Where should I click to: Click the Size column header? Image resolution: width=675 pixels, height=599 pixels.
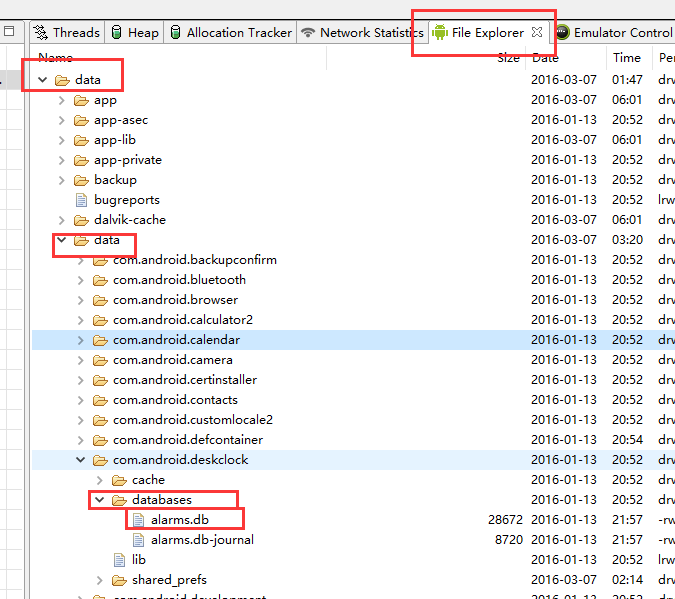[508, 58]
